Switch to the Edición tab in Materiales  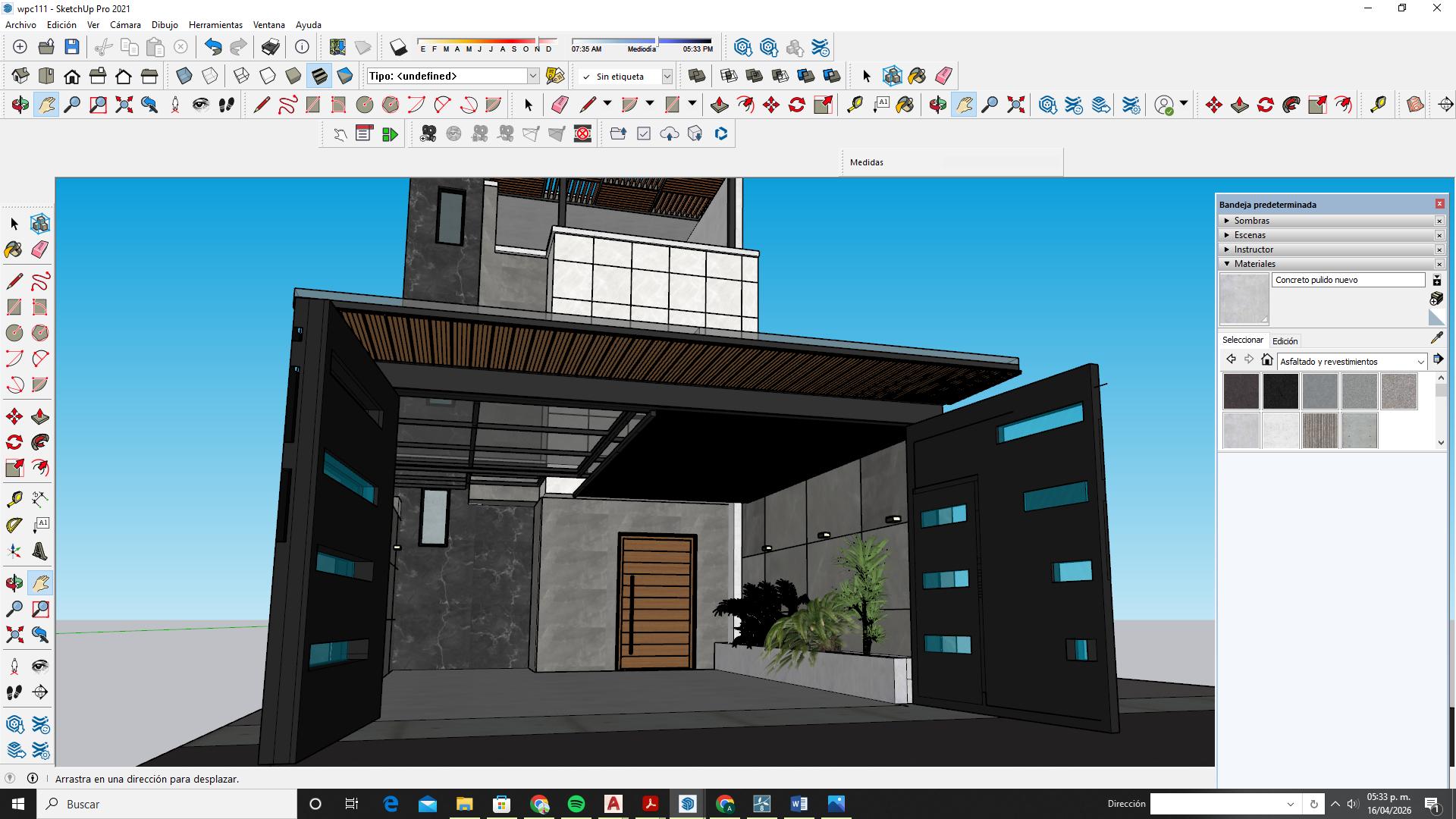point(1285,341)
